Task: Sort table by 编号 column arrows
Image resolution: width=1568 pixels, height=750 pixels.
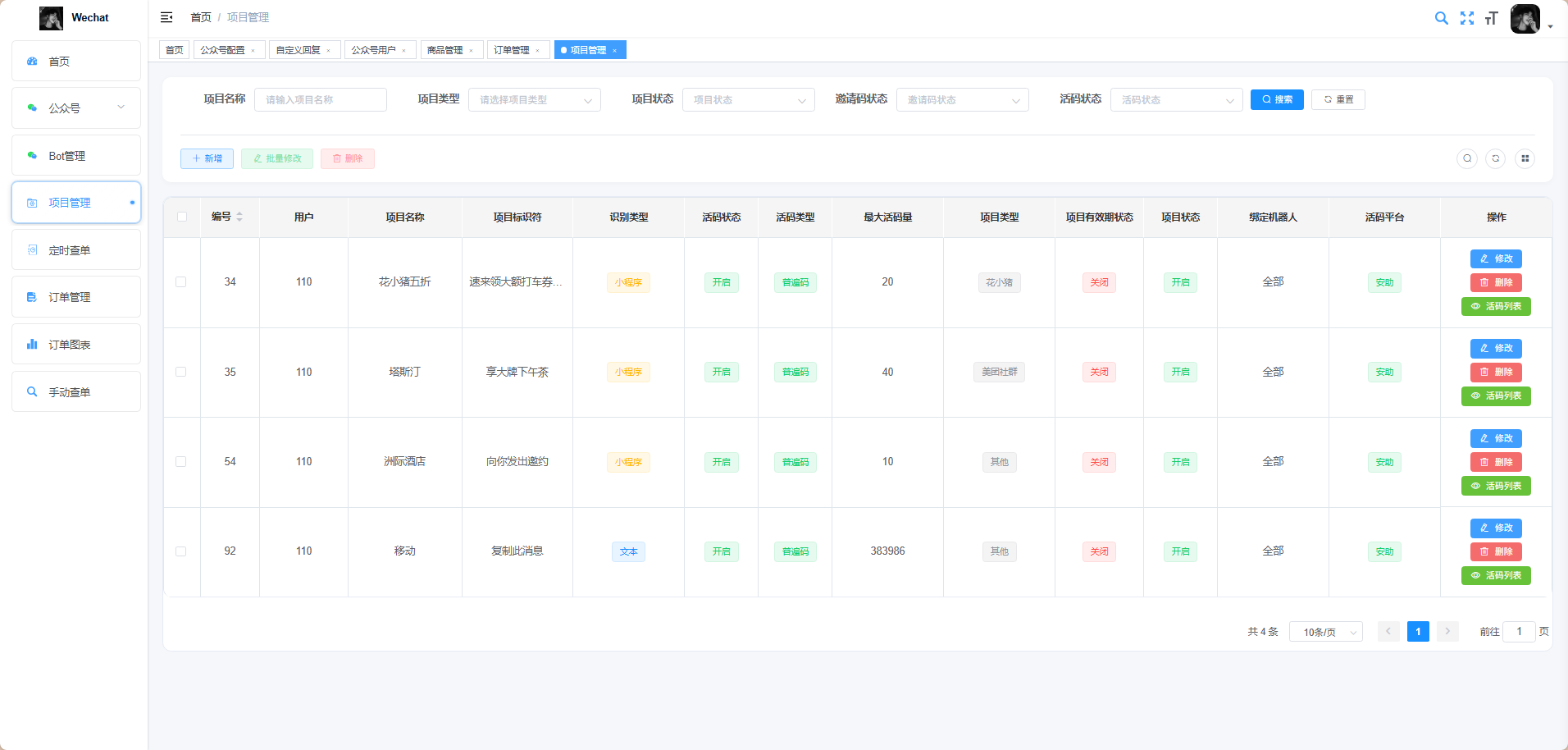Action: [239, 217]
